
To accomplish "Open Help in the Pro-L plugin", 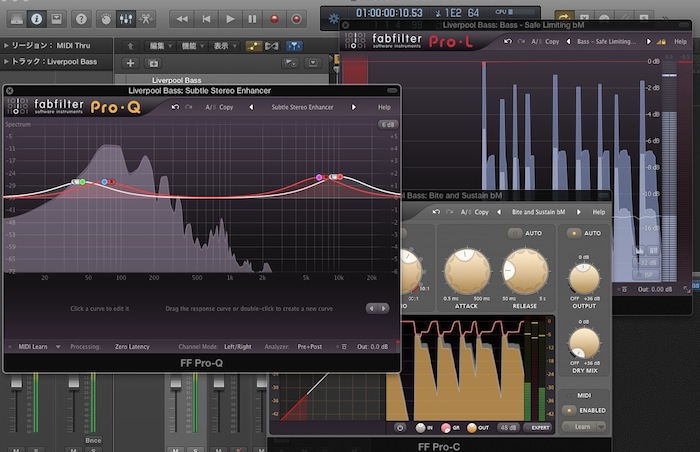I will click(x=680, y=42).
